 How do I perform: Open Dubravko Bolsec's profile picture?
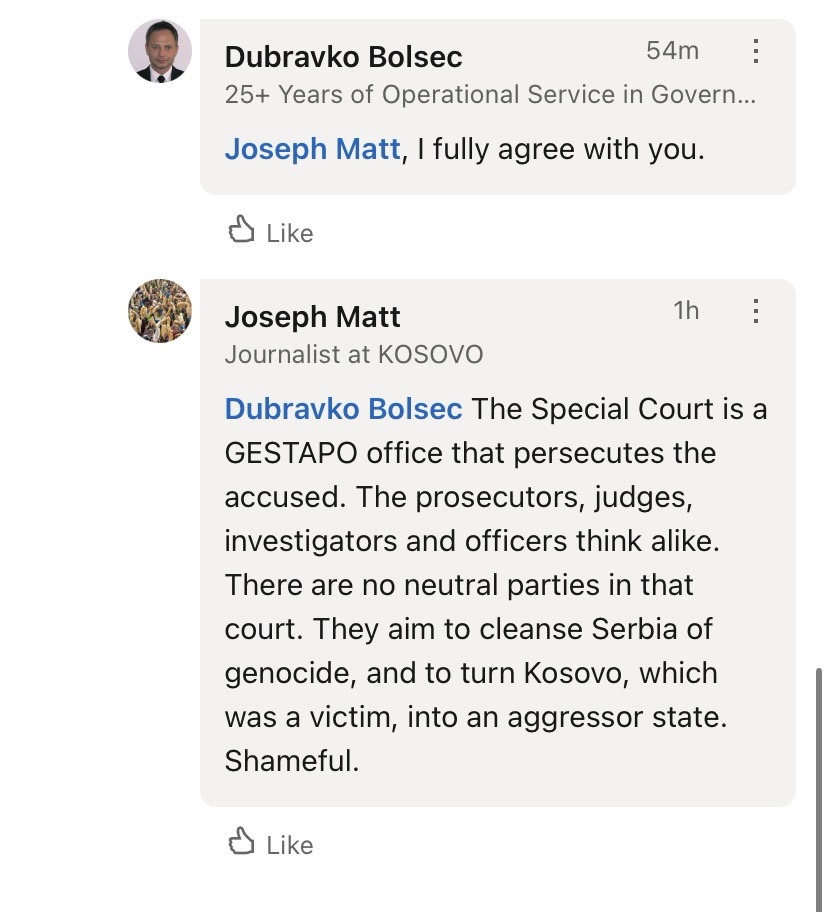click(160, 51)
